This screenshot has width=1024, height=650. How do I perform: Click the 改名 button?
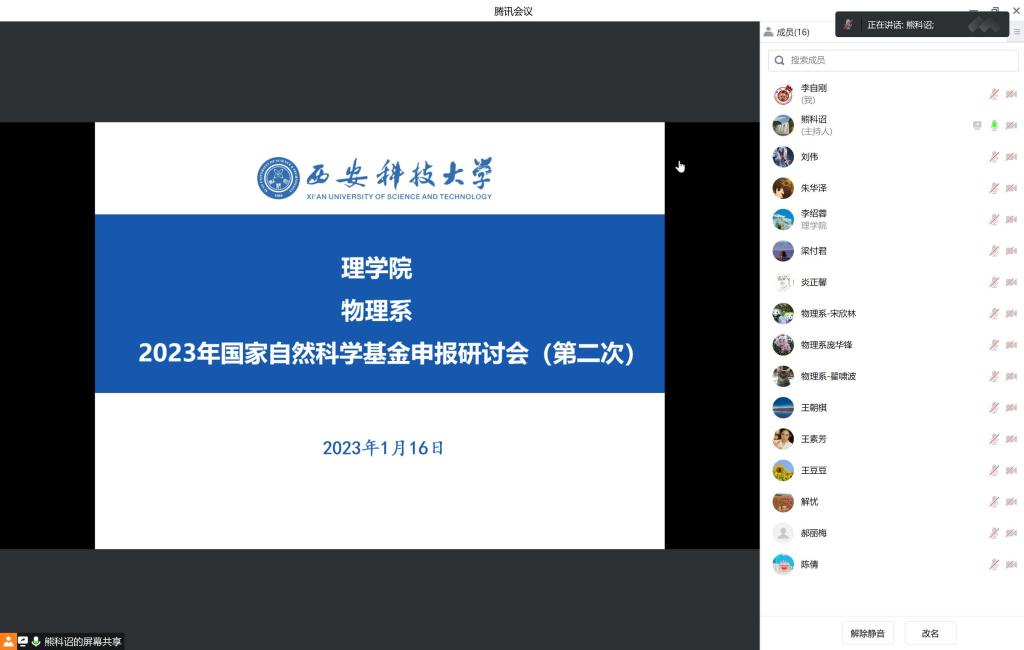click(x=930, y=633)
